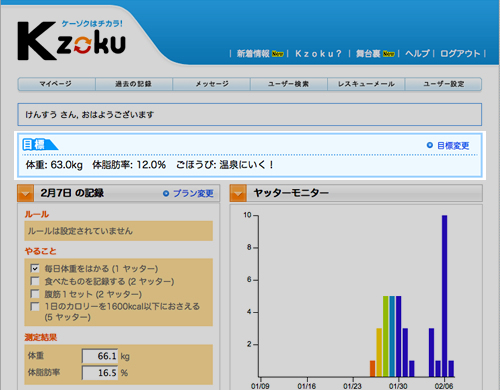Open 新着情報 link in header
Viewport: 500px width, 390px height.
(253, 54)
